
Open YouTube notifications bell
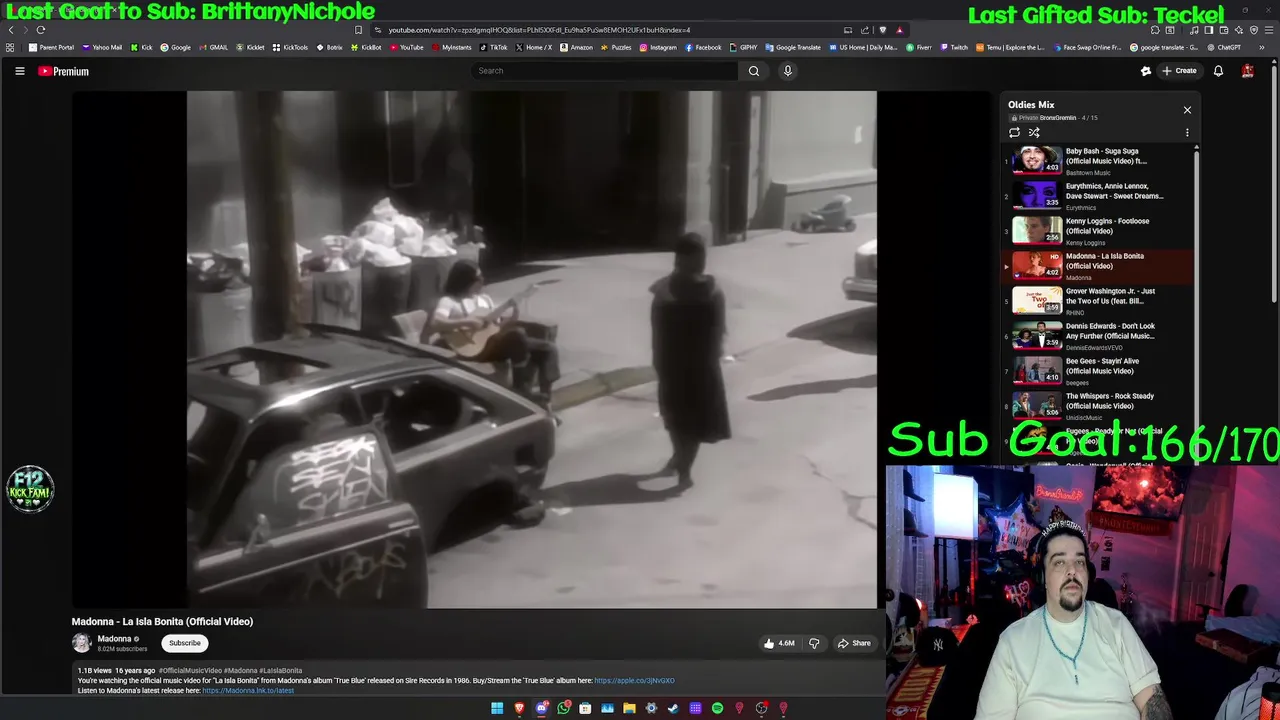click(1218, 71)
